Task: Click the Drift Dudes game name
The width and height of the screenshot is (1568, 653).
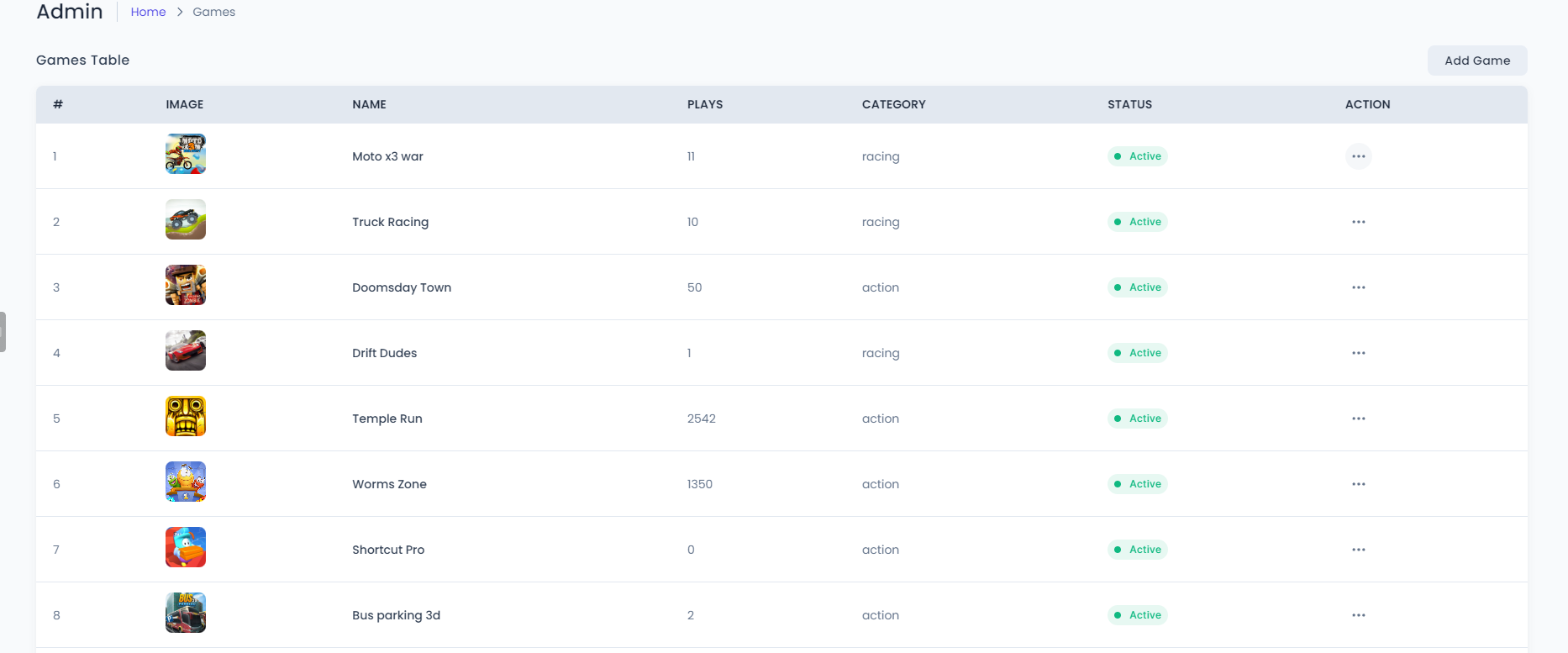Action: tap(384, 353)
